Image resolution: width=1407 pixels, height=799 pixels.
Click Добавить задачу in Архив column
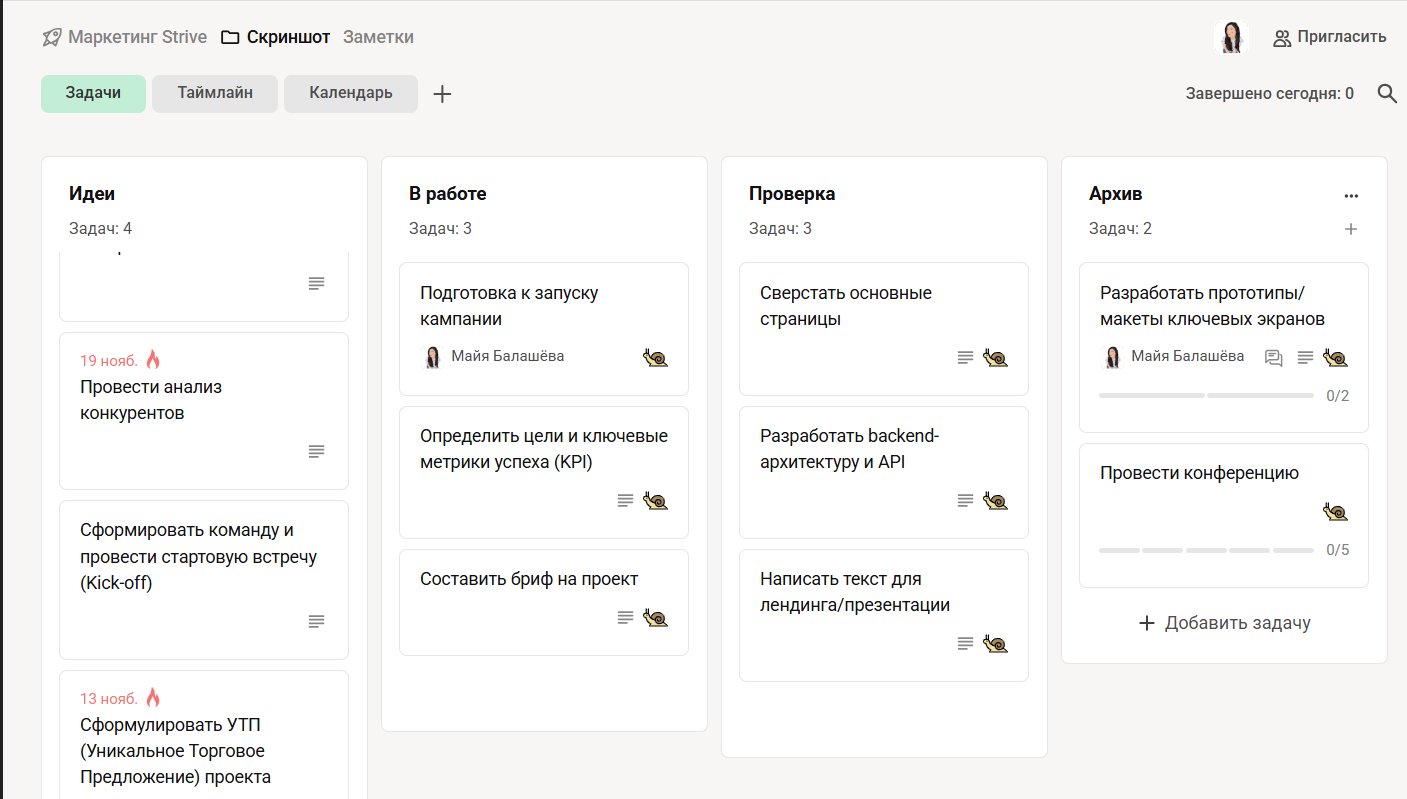[1225, 623]
